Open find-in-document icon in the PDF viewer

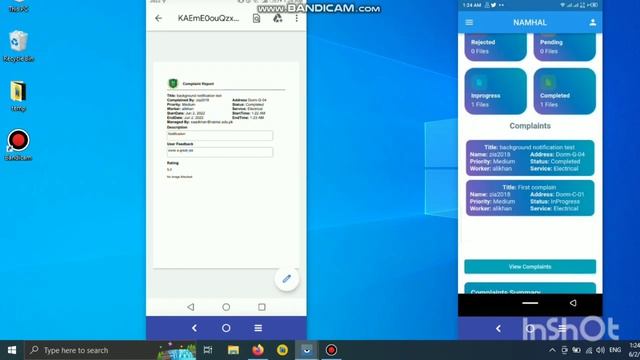(x=256, y=18)
